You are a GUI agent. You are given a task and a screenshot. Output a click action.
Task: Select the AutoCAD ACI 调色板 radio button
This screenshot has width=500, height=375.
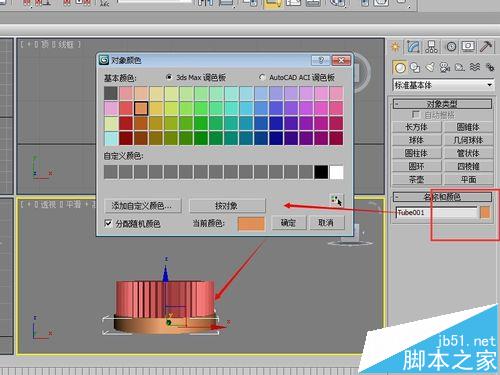tap(262, 77)
